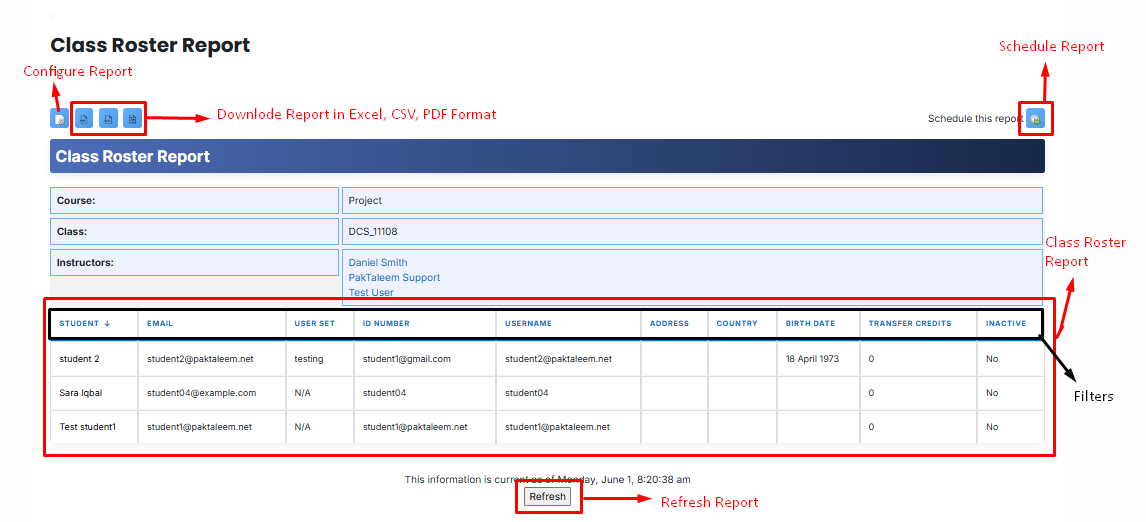
Task: Click the 'Instructors:' label cell
Action: [194, 262]
